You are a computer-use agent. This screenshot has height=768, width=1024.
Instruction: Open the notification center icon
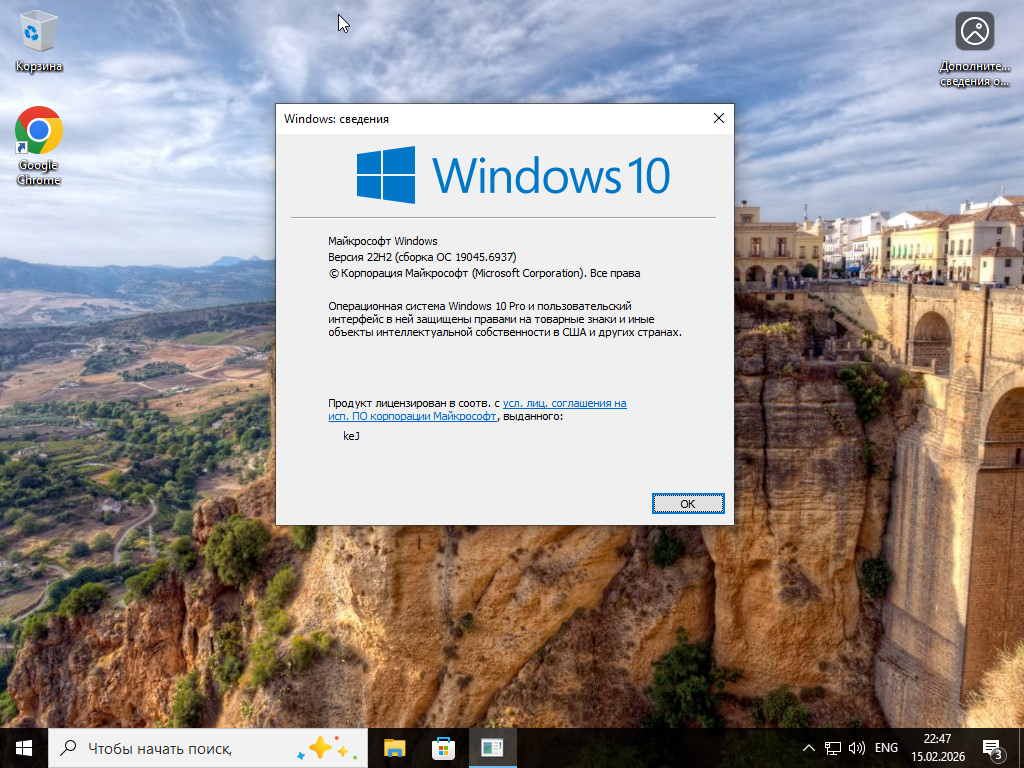point(992,748)
